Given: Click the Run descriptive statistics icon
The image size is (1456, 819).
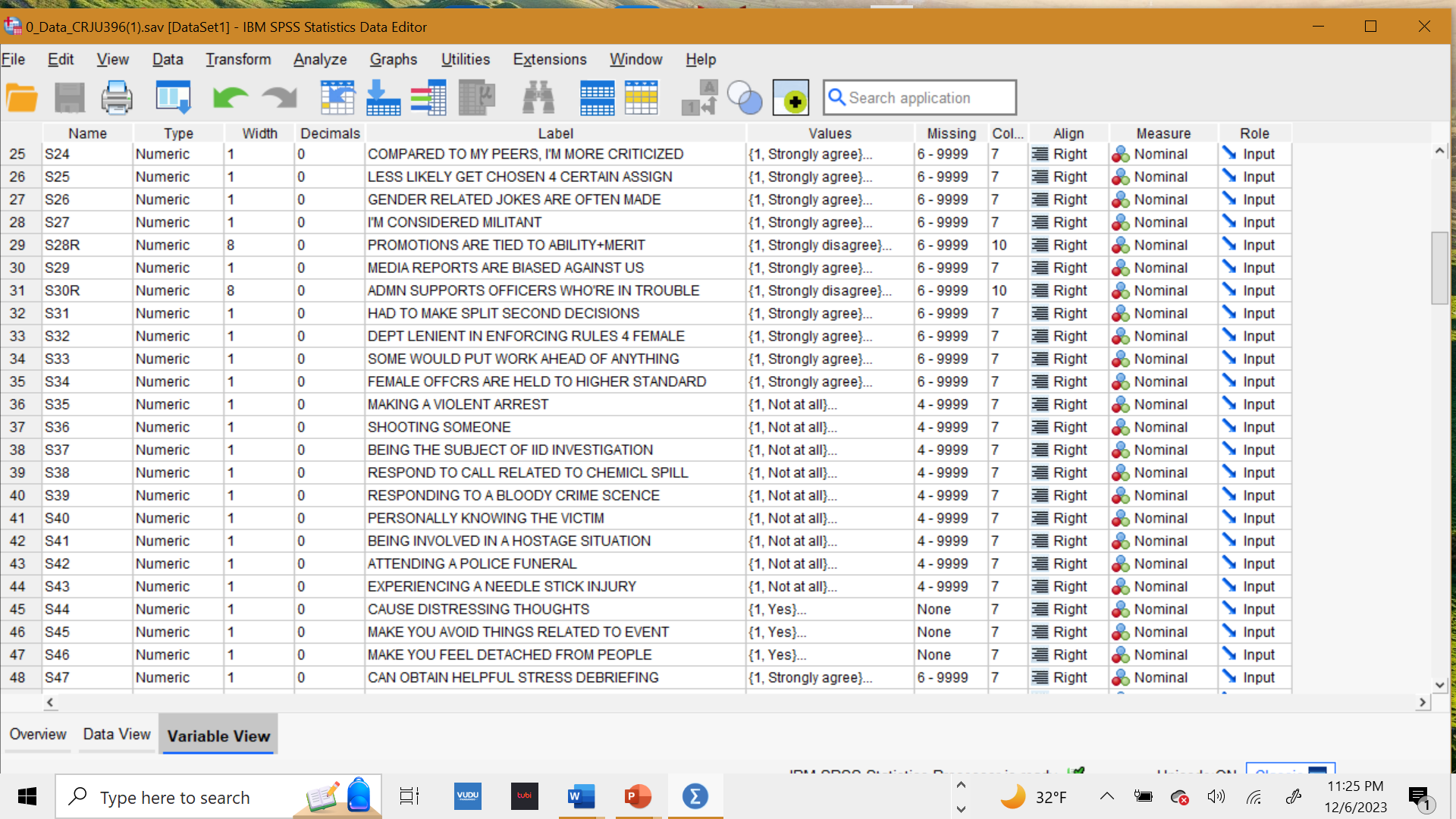Looking at the screenshot, I should [477, 98].
